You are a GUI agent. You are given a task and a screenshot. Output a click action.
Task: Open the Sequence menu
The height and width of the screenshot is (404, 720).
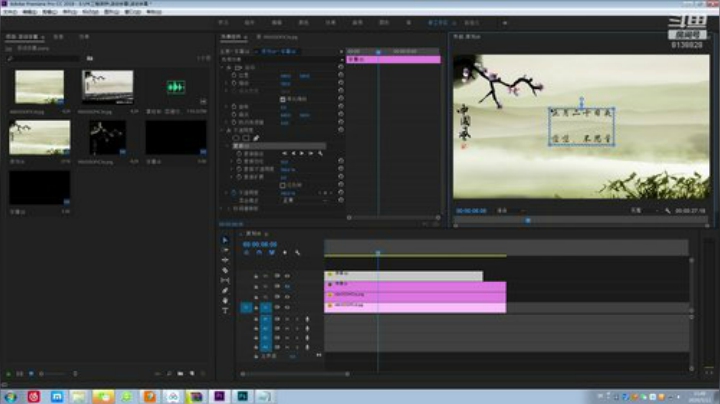69,11
